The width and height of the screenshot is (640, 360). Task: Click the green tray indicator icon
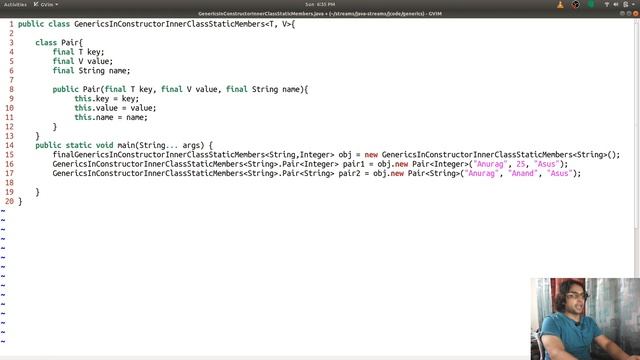[x=591, y=4]
